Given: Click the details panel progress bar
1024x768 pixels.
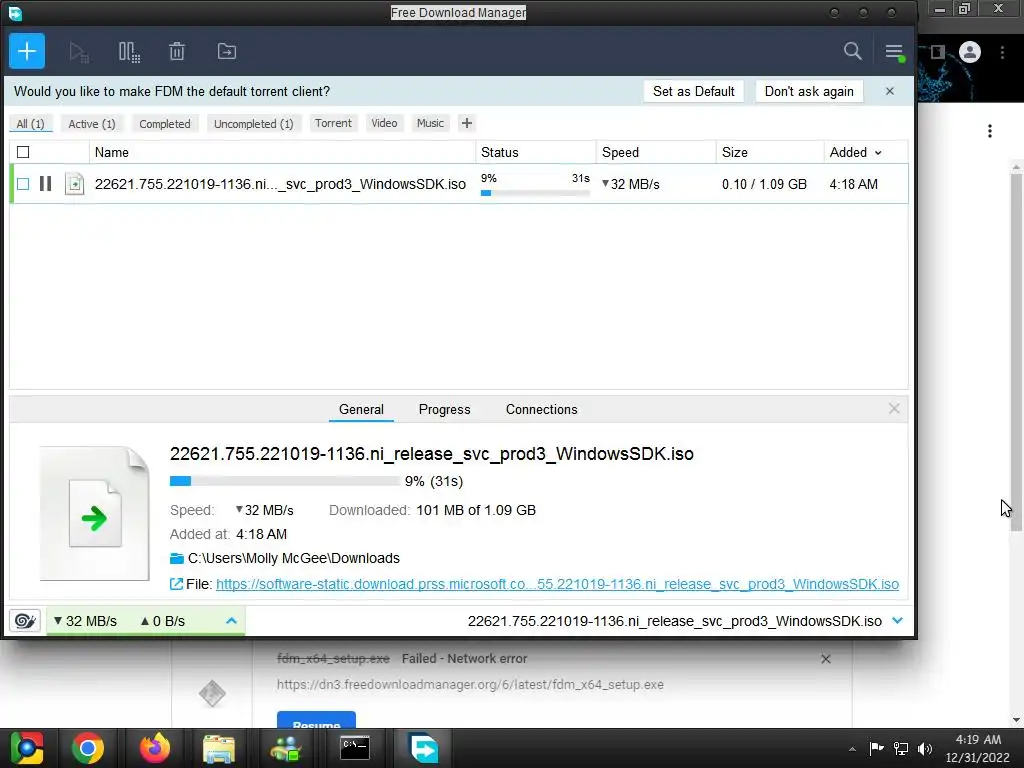Looking at the screenshot, I should [x=285, y=481].
